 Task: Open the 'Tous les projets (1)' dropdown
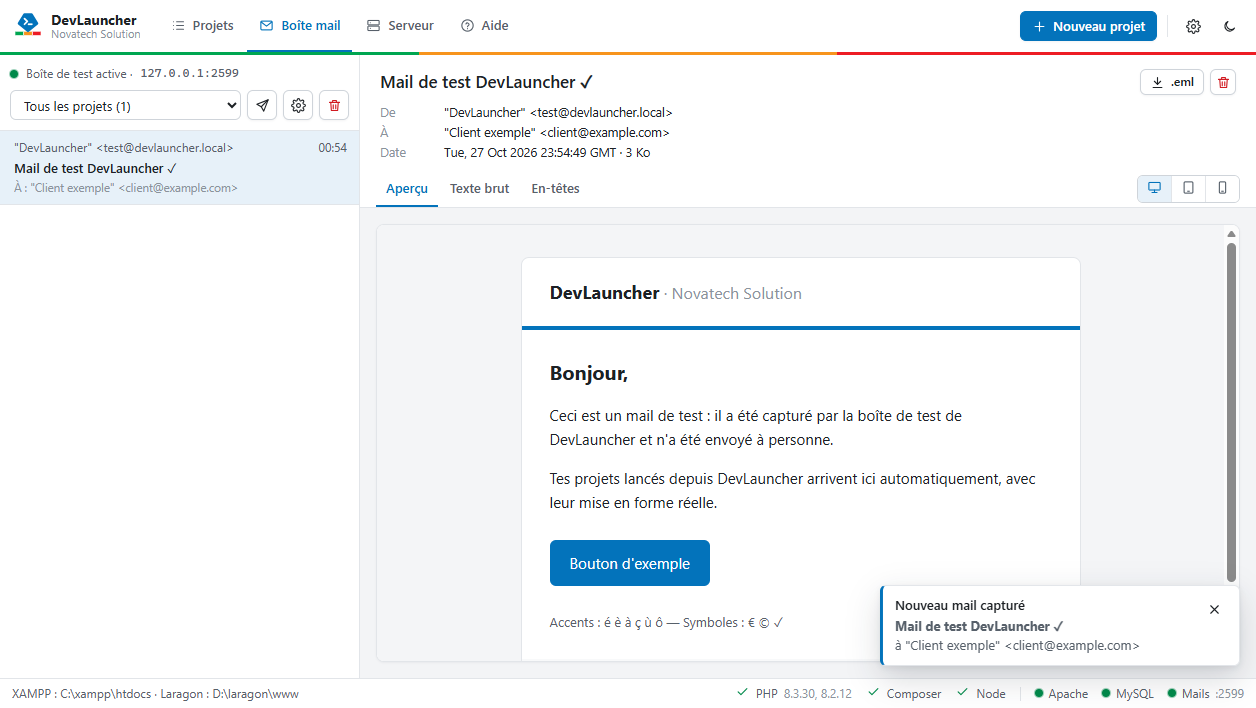tap(125, 105)
